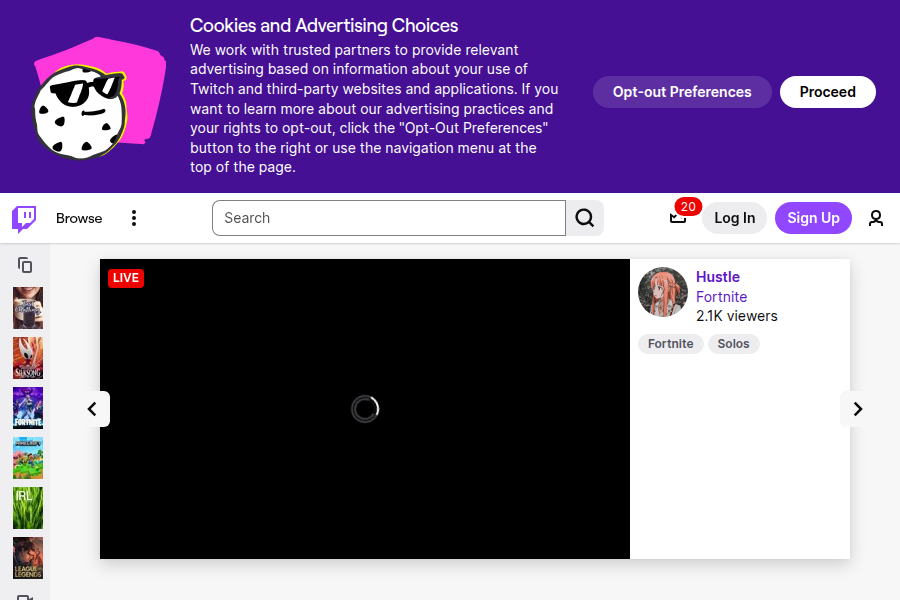Click the featured live stream player
The height and width of the screenshot is (600, 900).
coord(365,409)
